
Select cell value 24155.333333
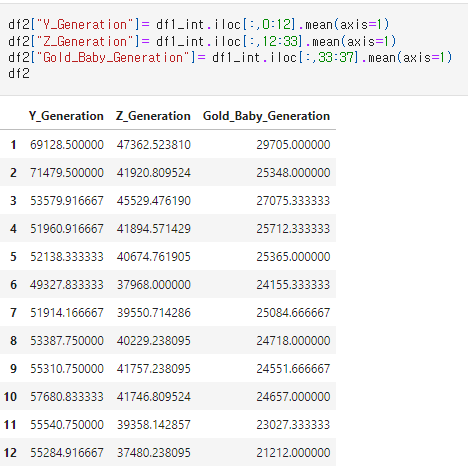(293, 285)
